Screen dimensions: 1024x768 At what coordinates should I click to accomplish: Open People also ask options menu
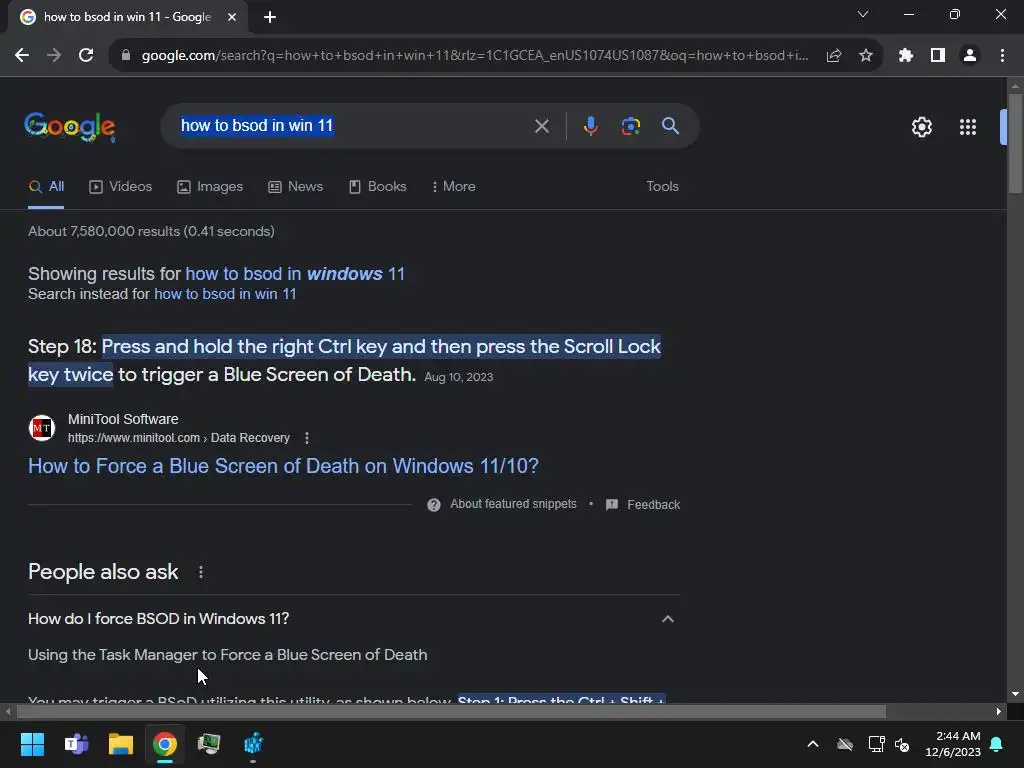(201, 572)
